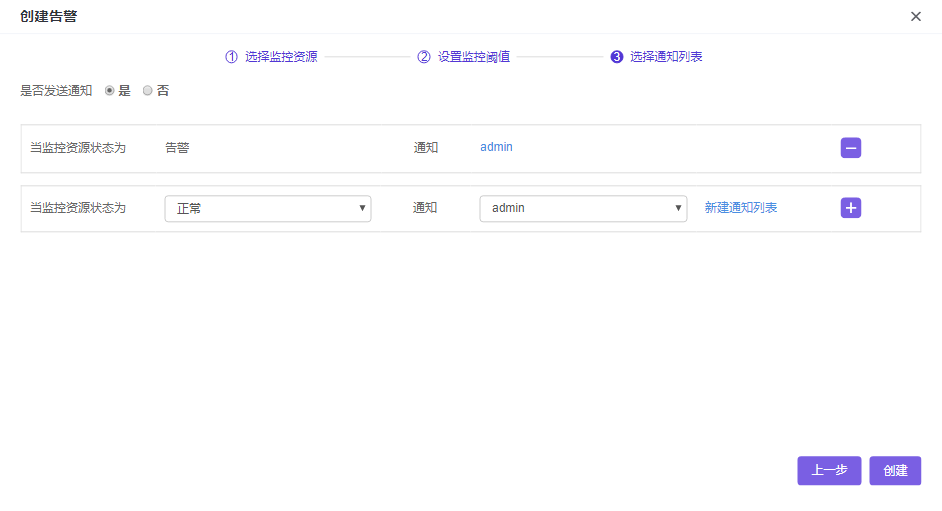Expand the admin notification list dropdown
Viewport: 942px width, 511px height.
point(583,208)
